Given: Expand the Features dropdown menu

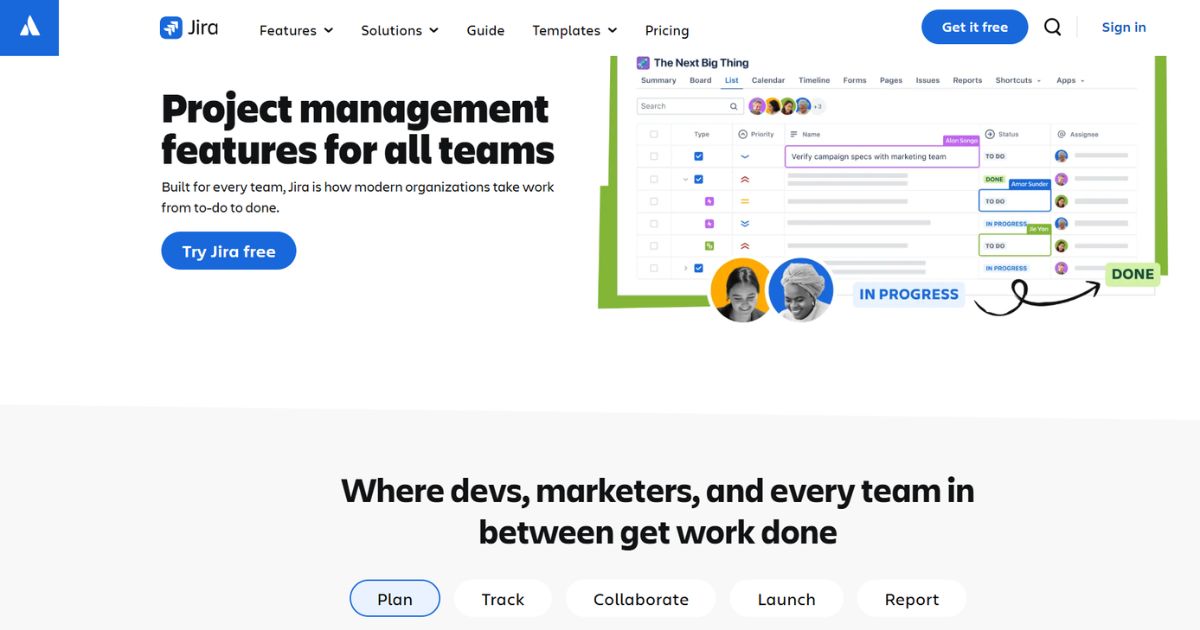Looking at the screenshot, I should [x=295, y=30].
